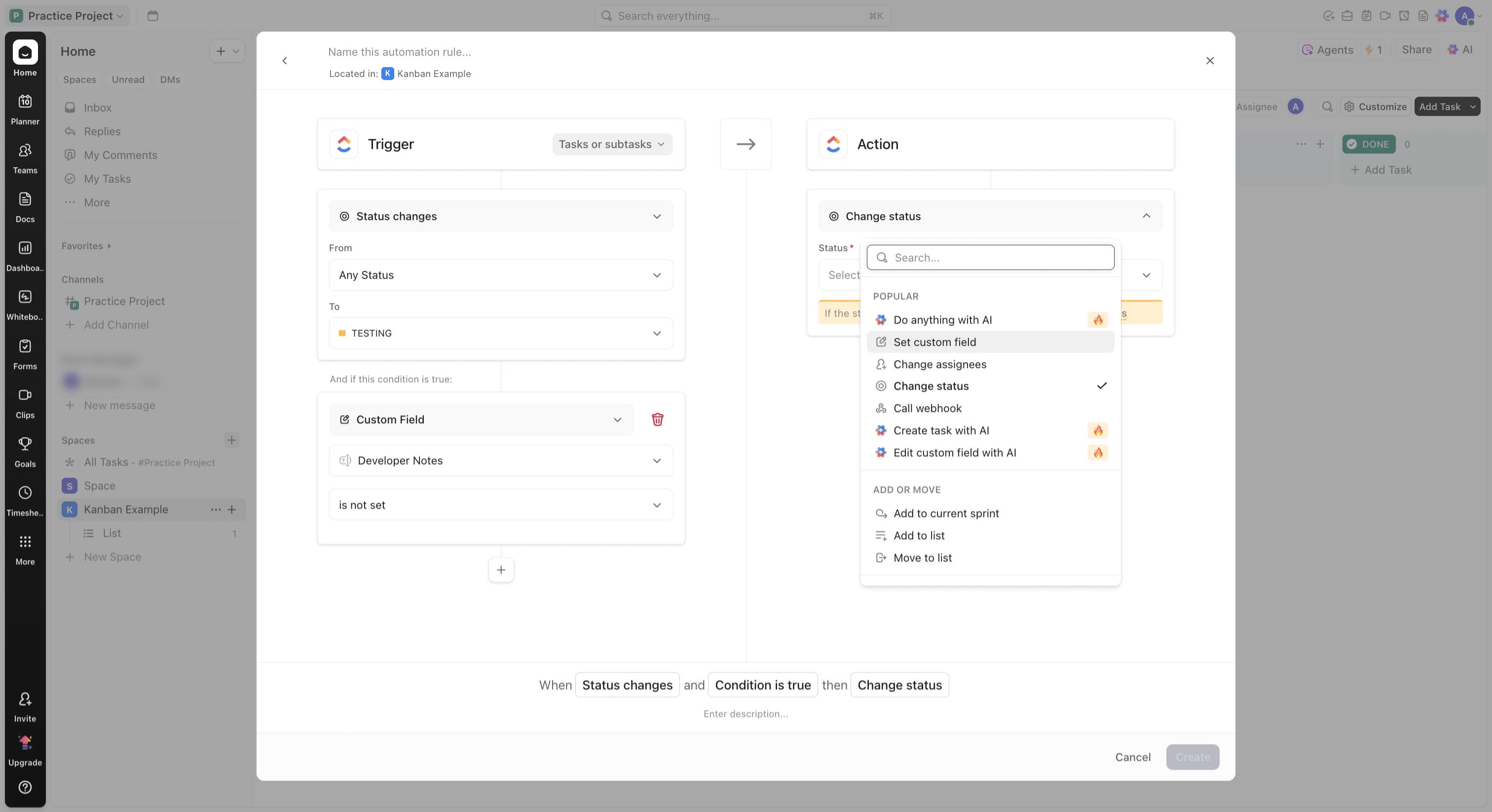Expand the Favorites section
This screenshot has height=812, width=1492.
point(86,246)
